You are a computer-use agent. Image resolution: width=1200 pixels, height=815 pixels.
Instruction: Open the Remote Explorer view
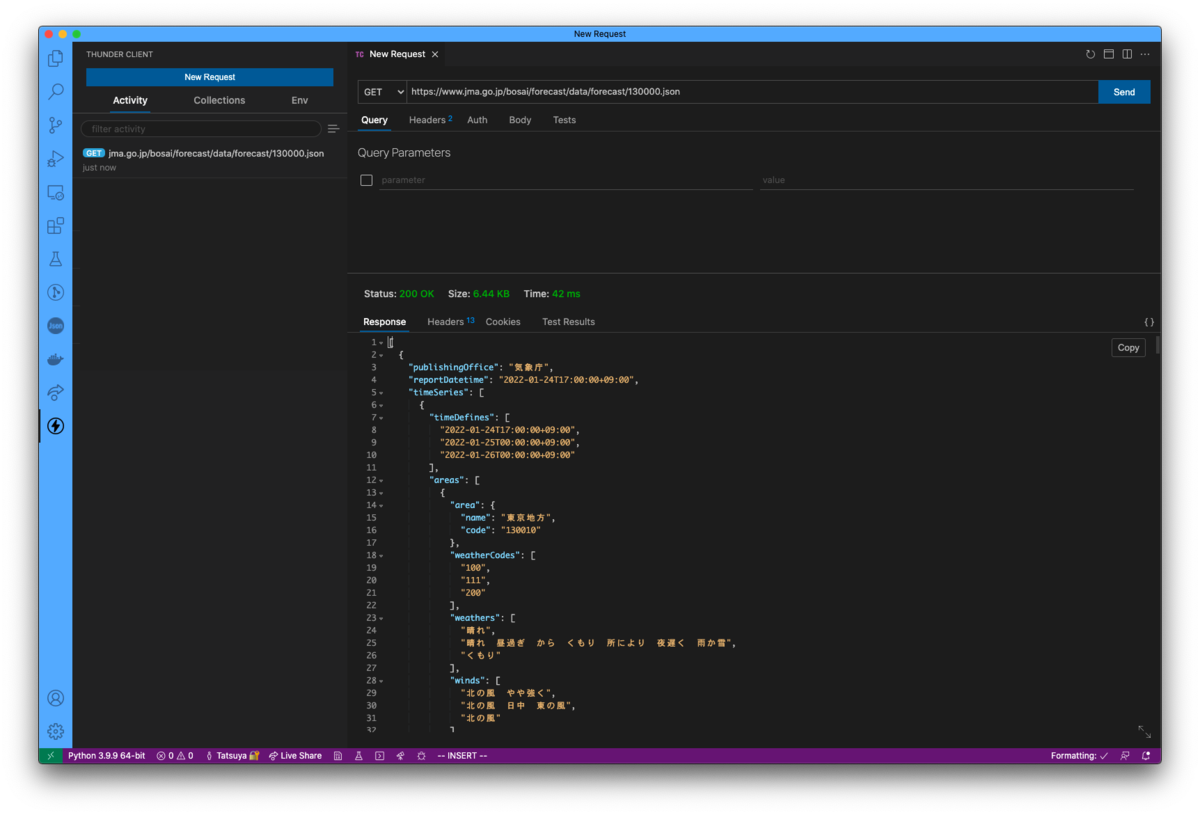[56, 192]
